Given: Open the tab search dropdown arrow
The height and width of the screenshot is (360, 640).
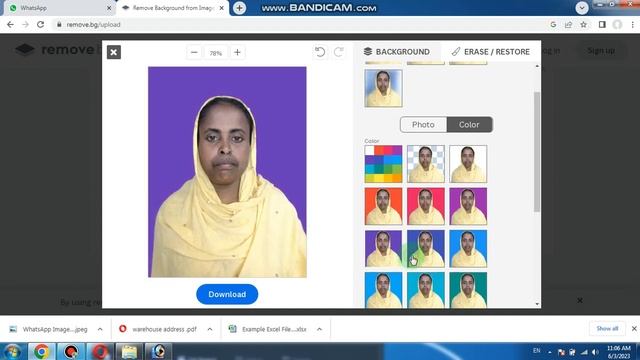Looking at the screenshot, I should tap(582, 8).
